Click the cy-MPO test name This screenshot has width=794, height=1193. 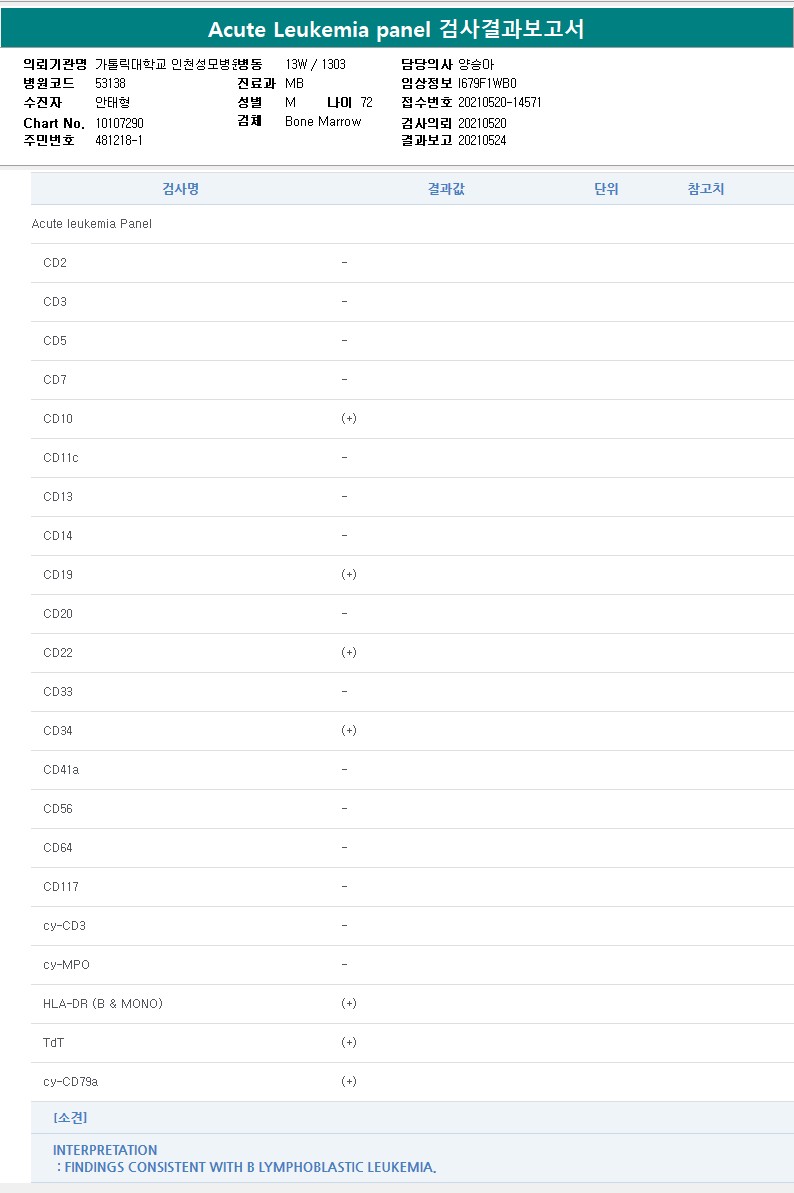pos(66,965)
